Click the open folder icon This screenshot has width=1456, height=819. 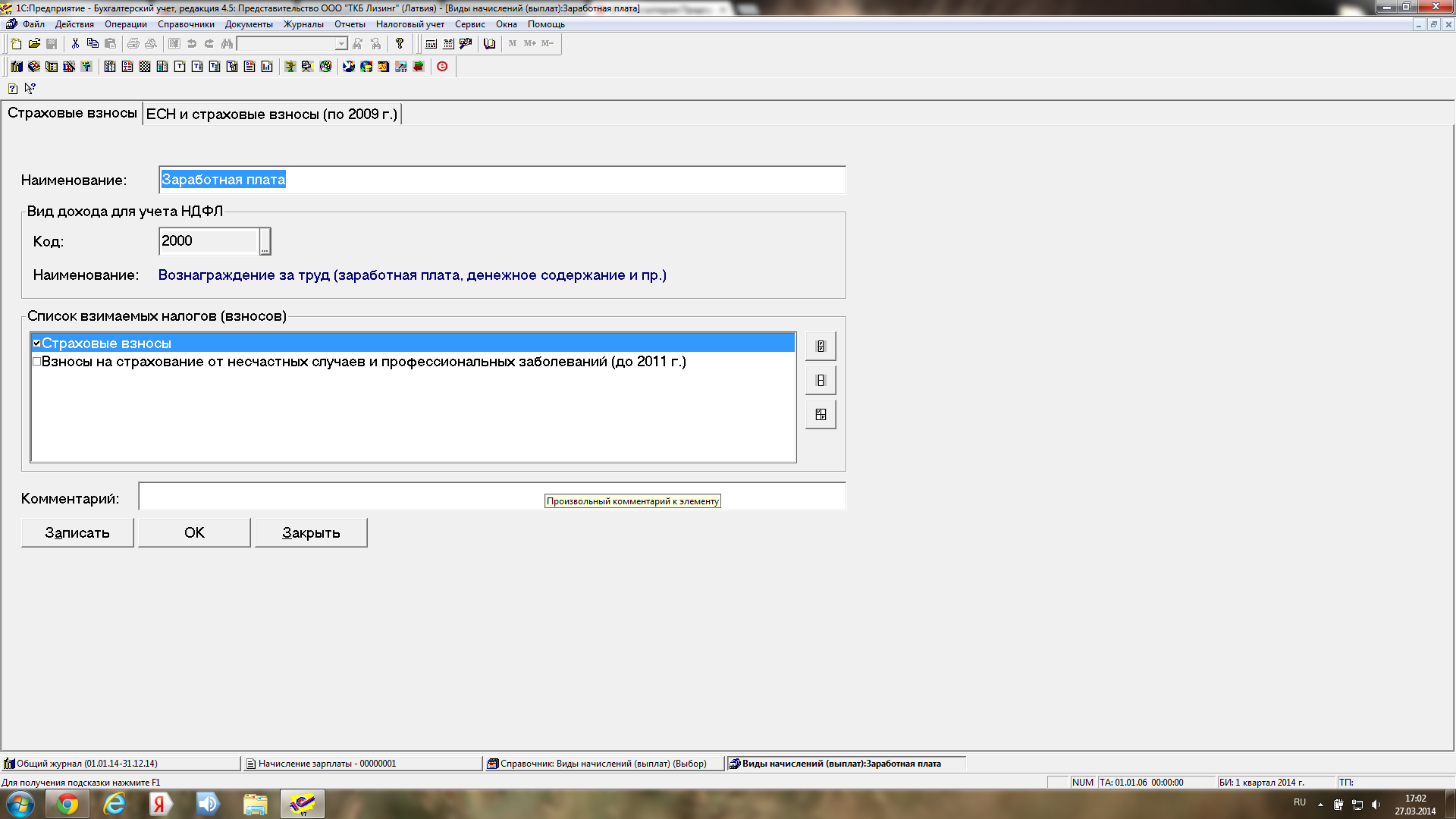(34, 43)
